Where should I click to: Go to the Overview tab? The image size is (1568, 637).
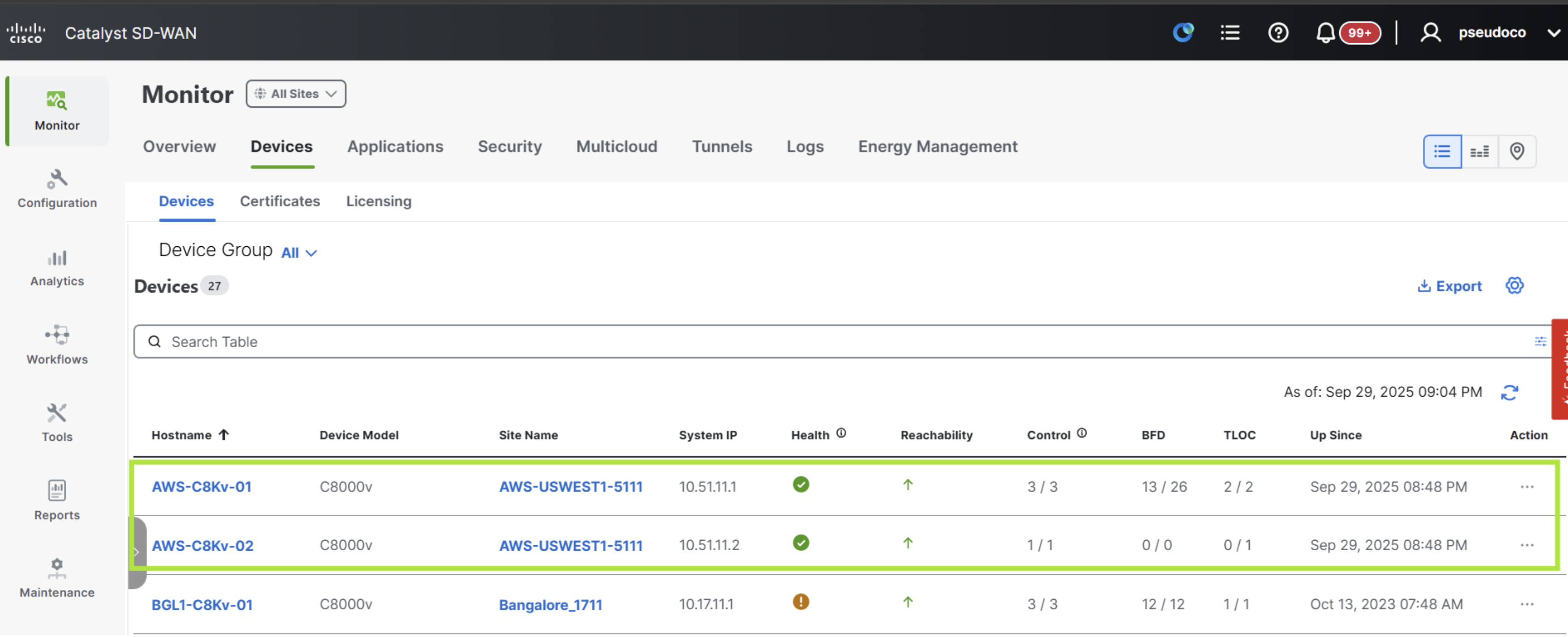pyautogui.click(x=179, y=146)
